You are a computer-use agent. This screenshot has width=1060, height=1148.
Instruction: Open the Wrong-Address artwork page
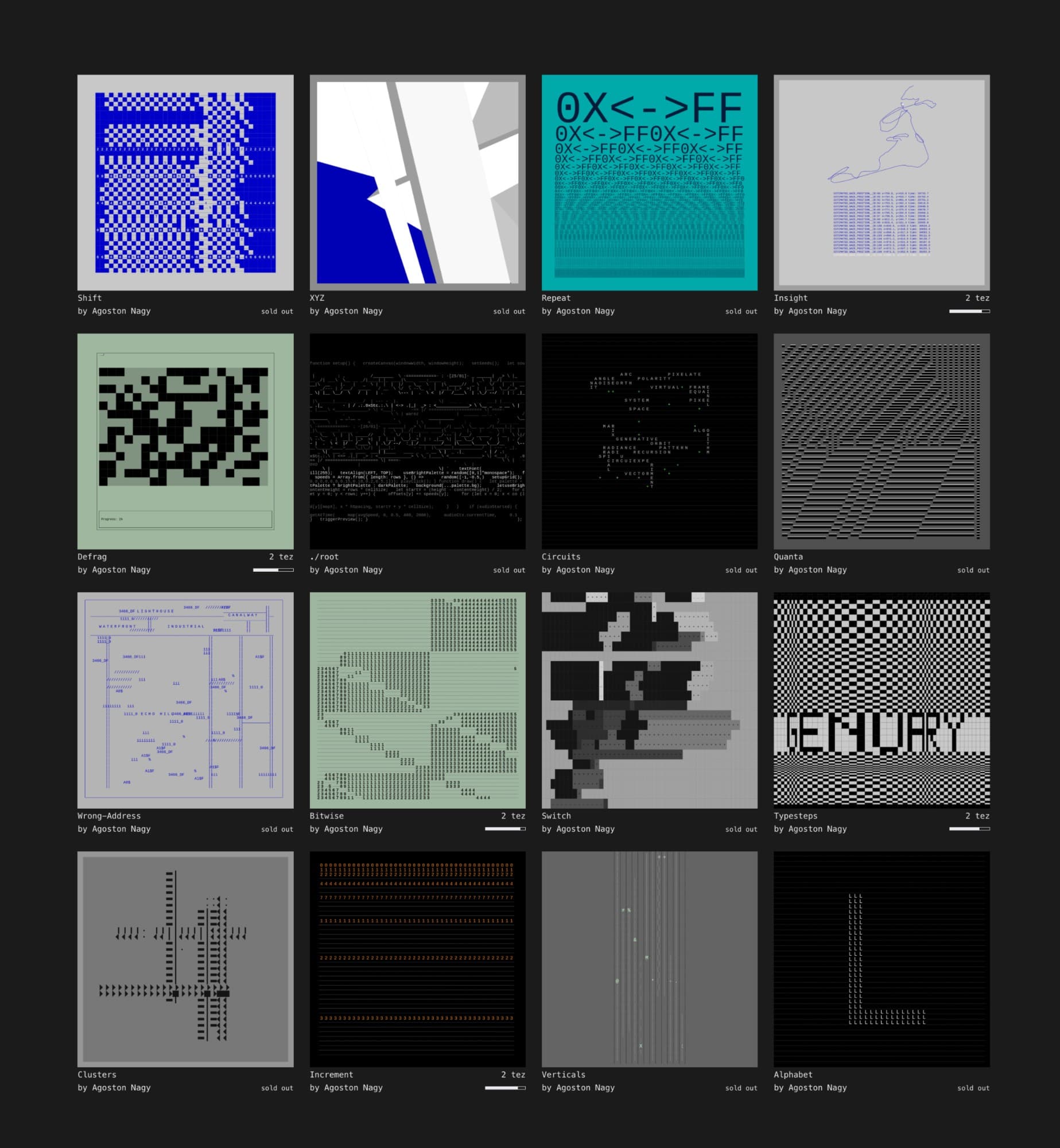click(x=109, y=816)
